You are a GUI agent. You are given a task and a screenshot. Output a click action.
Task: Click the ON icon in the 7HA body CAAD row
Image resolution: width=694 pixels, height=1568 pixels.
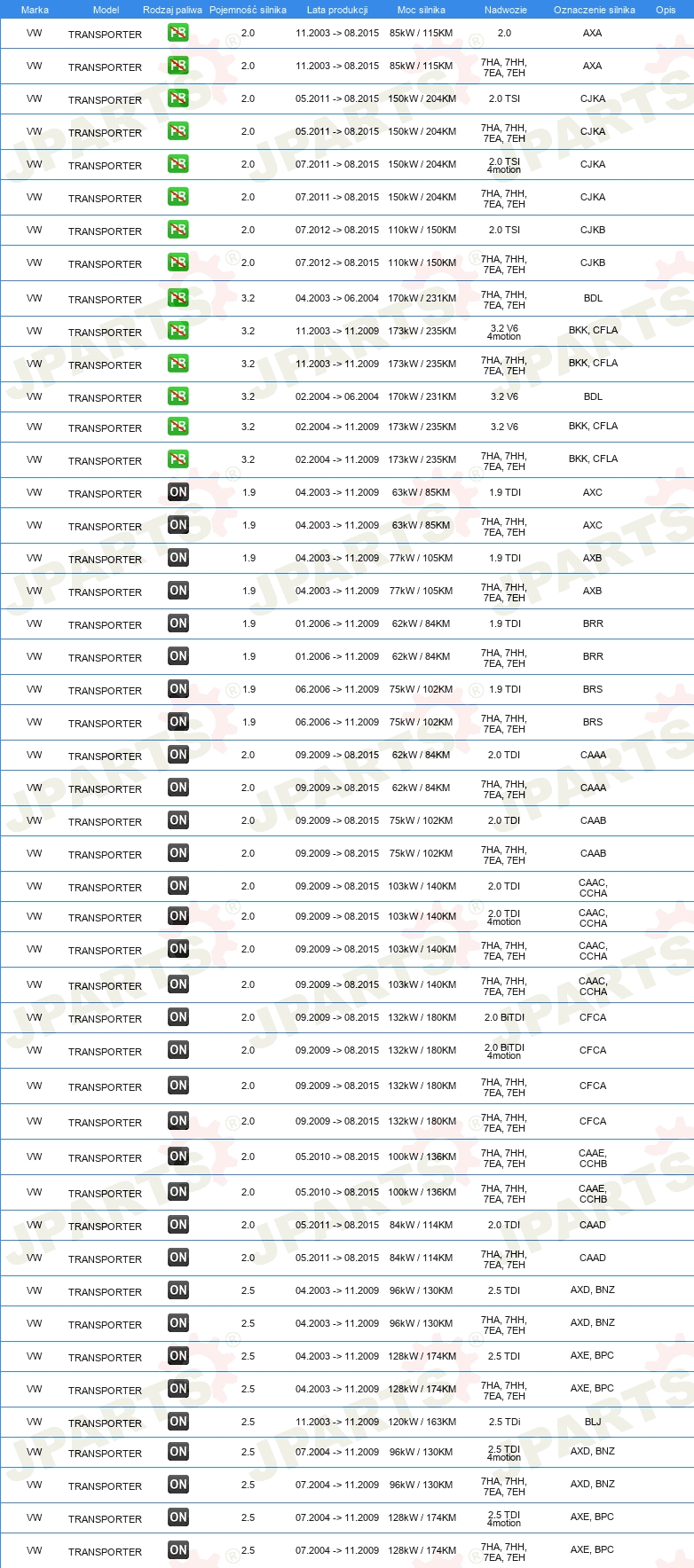pyautogui.click(x=178, y=1258)
